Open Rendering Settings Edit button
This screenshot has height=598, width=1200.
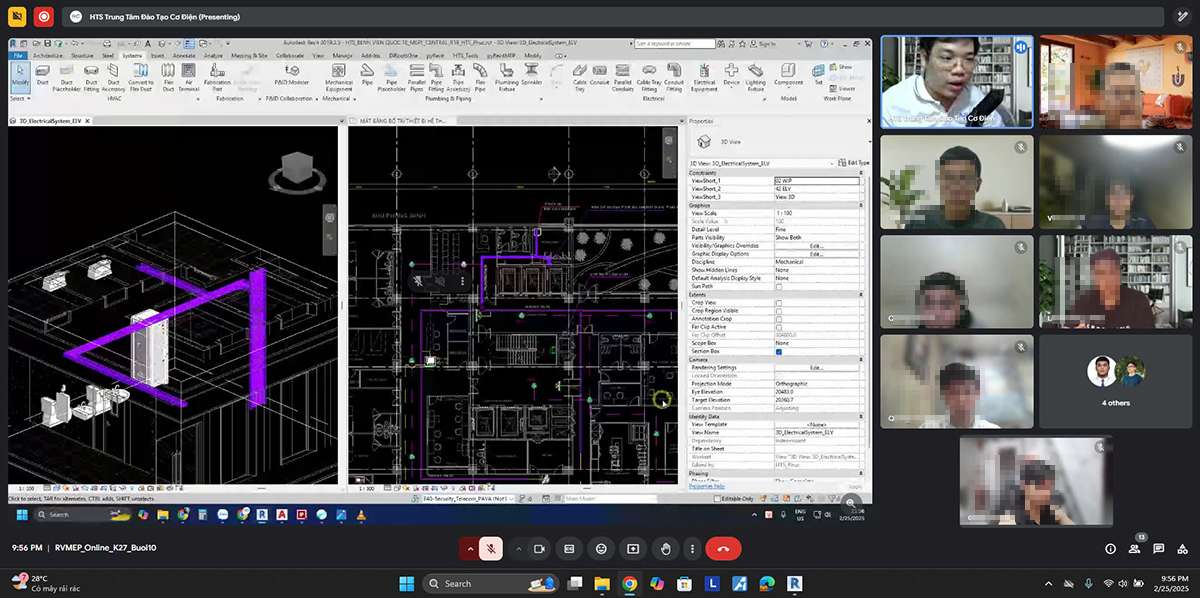click(816, 367)
